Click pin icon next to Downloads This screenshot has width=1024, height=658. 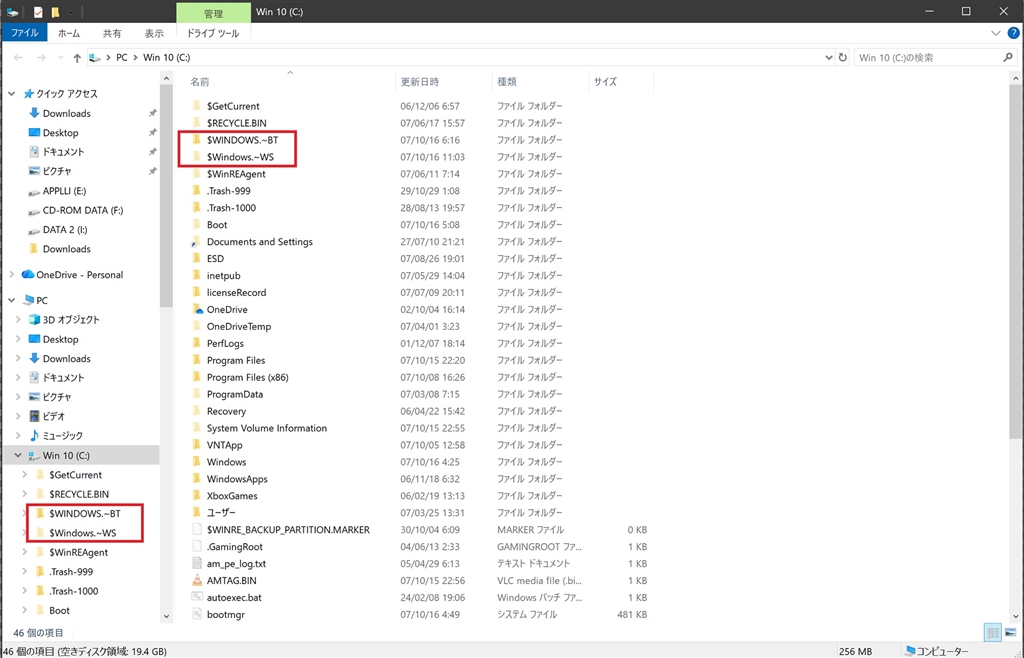coord(152,114)
